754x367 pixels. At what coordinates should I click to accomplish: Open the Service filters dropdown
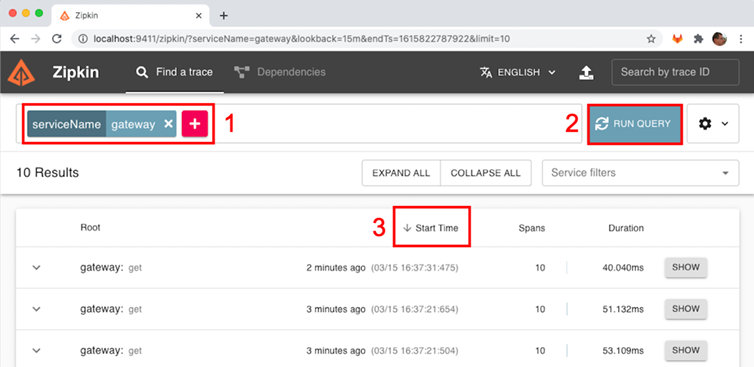pyautogui.click(x=641, y=173)
